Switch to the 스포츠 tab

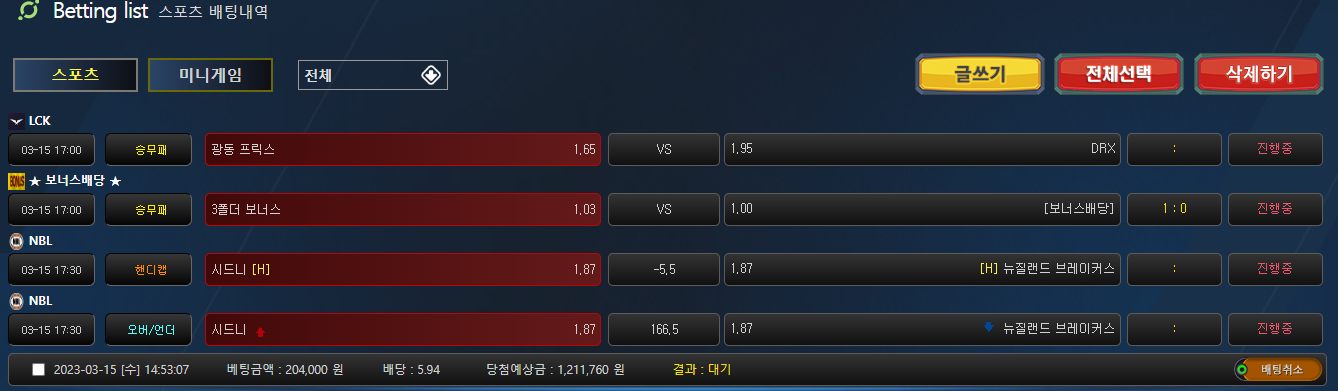(x=75, y=75)
